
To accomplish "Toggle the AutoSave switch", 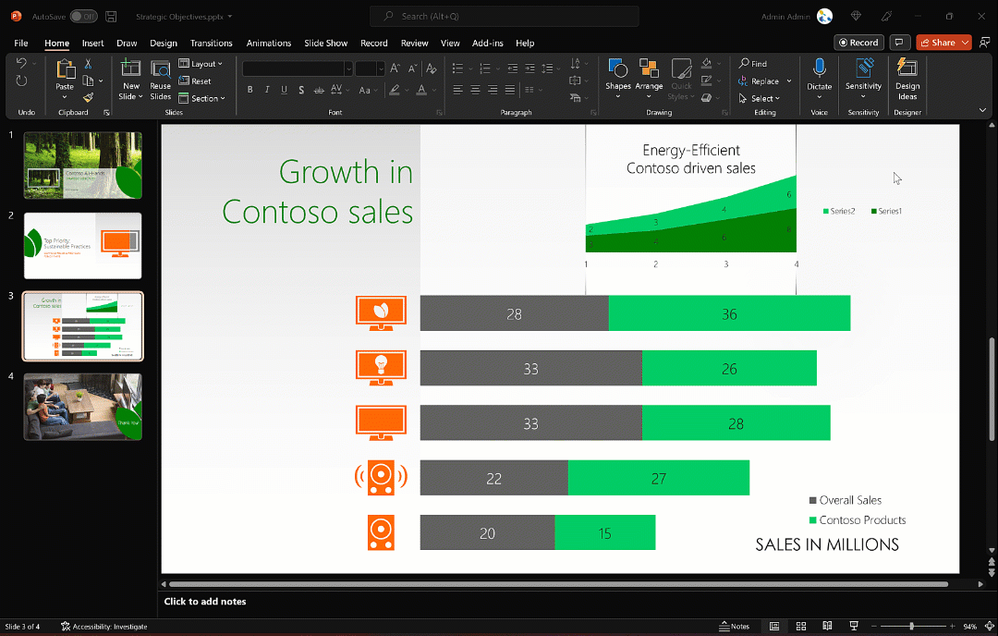I will pos(83,17).
